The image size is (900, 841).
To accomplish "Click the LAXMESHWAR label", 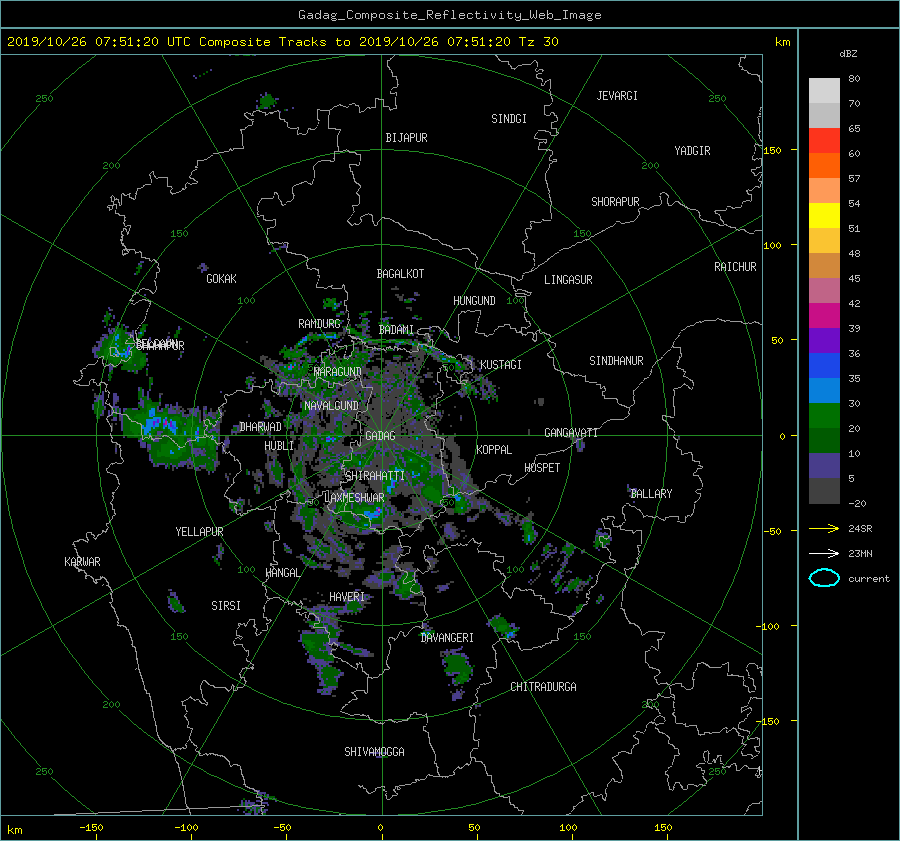I will tap(354, 498).
